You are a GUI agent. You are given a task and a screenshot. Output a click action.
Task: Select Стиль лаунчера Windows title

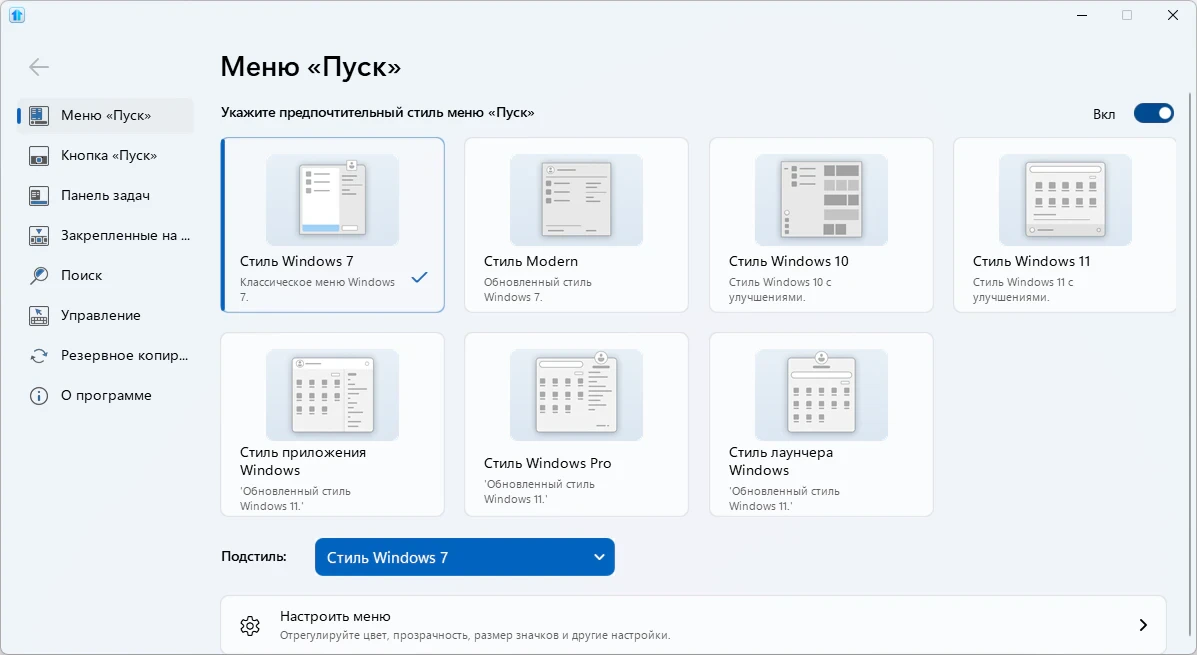[781, 461]
